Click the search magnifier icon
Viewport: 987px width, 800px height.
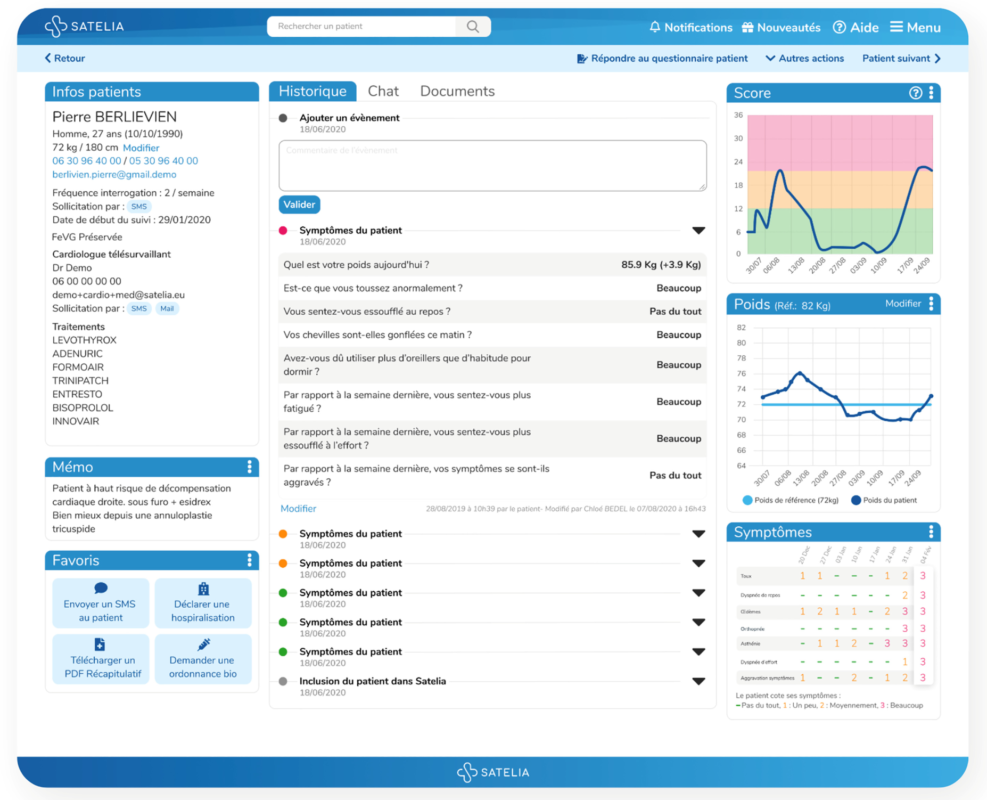pyautogui.click(x=473, y=26)
